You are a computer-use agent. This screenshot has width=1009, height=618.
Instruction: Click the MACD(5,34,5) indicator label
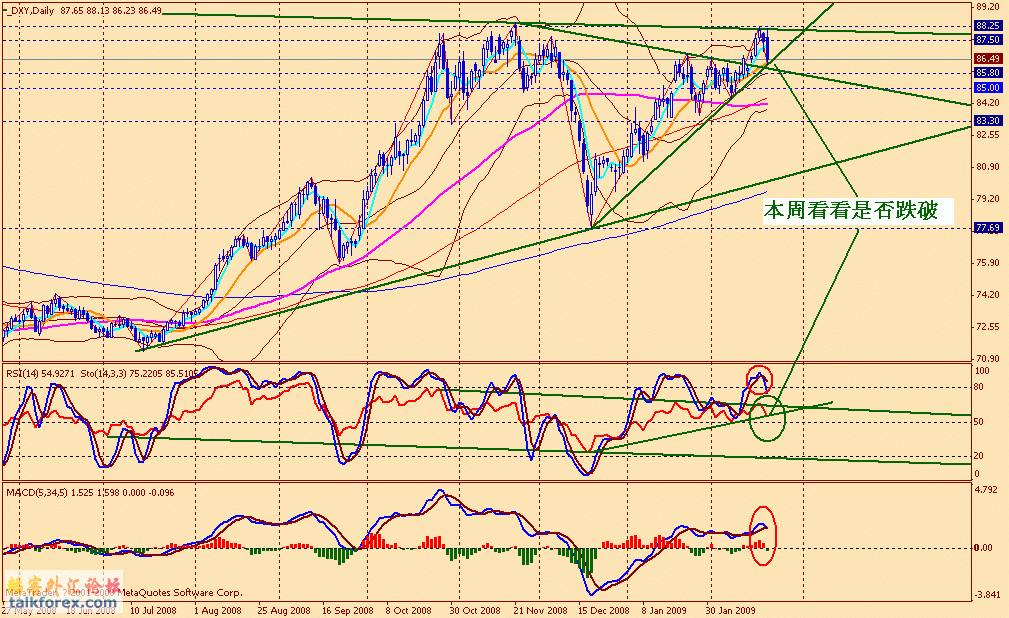[x=90, y=492]
